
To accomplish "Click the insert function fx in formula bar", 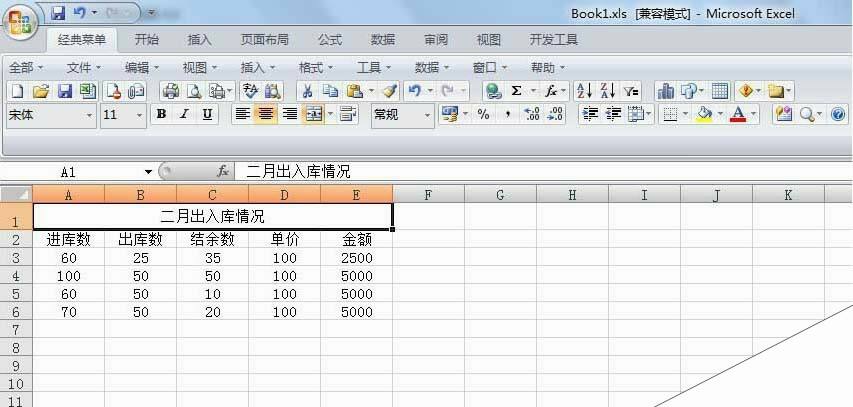I will pos(222,172).
